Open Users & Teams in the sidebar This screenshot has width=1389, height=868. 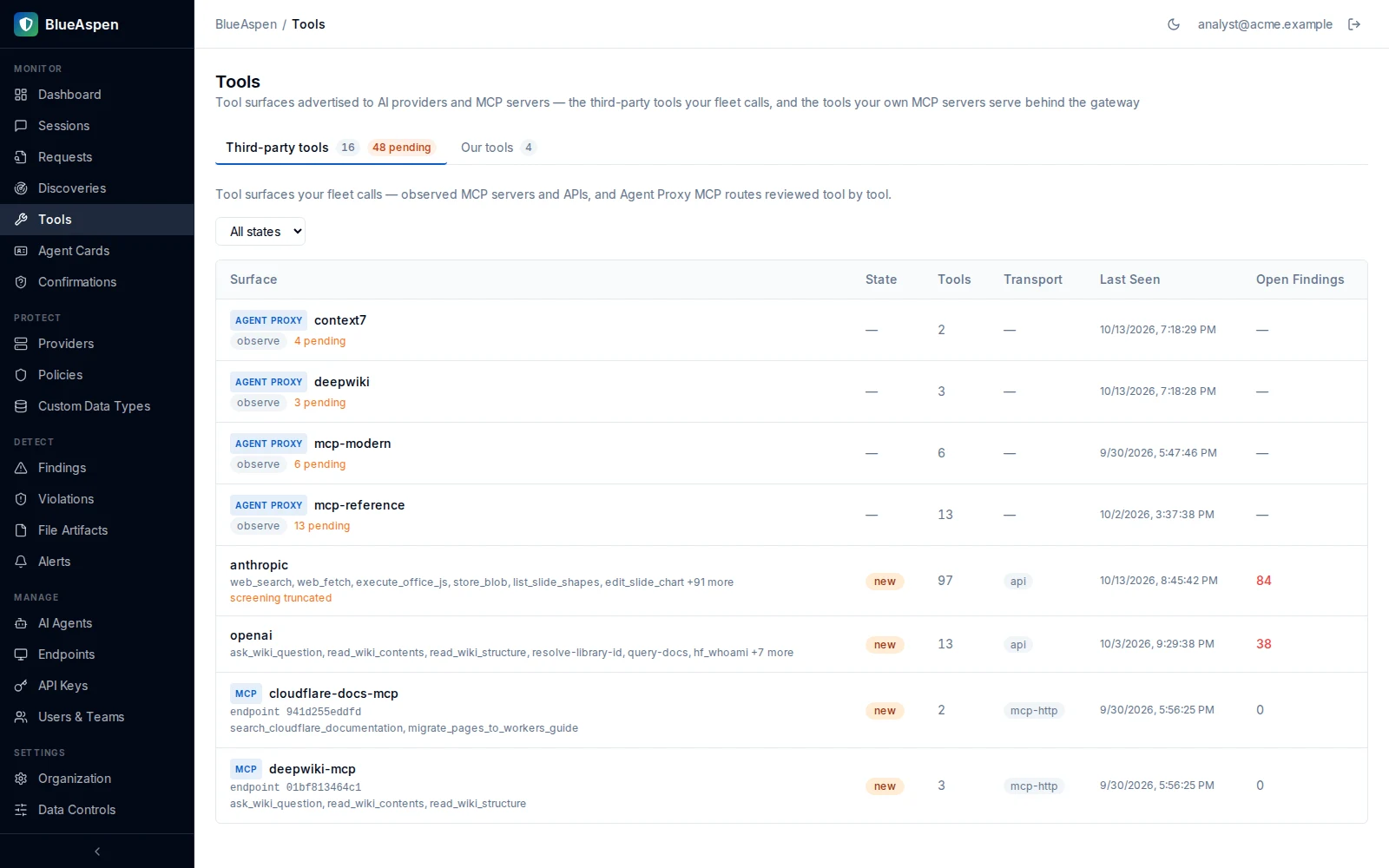pos(97,717)
